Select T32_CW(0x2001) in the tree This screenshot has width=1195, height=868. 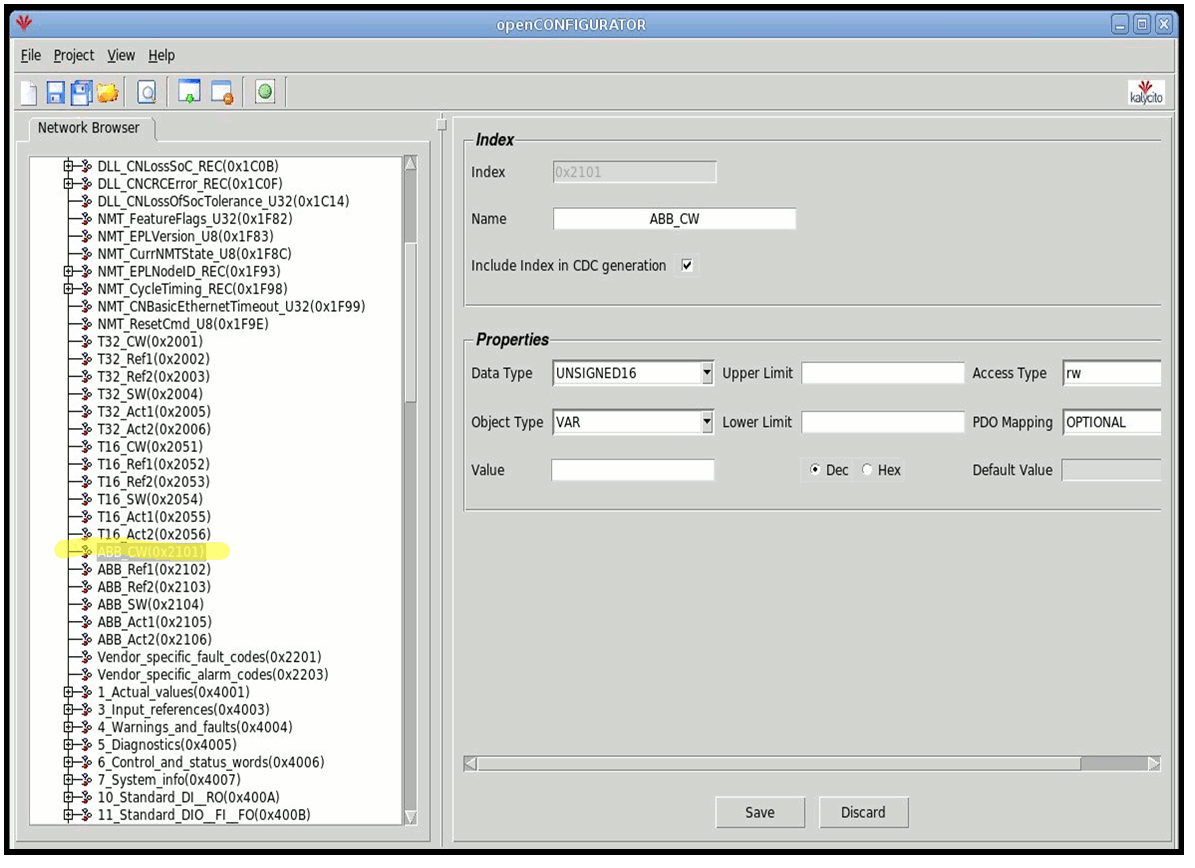click(150, 341)
